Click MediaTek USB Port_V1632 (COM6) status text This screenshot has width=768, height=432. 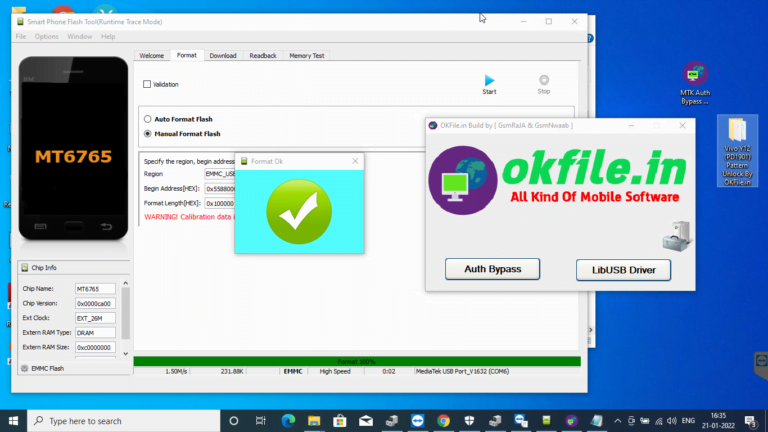(462, 372)
